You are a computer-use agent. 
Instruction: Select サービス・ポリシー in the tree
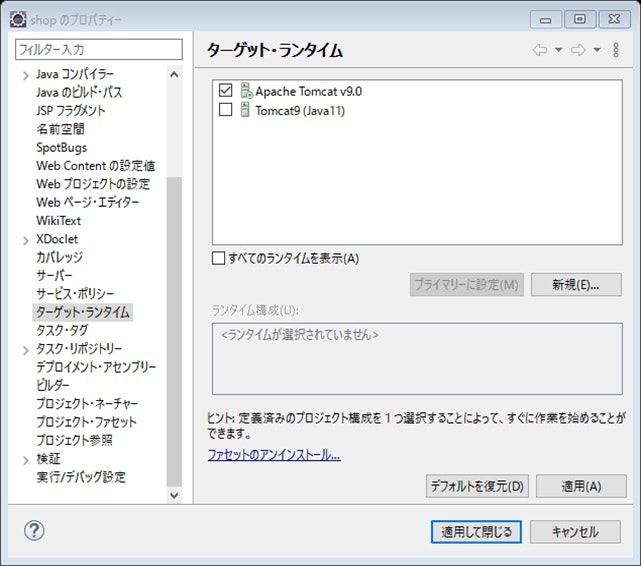75,294
